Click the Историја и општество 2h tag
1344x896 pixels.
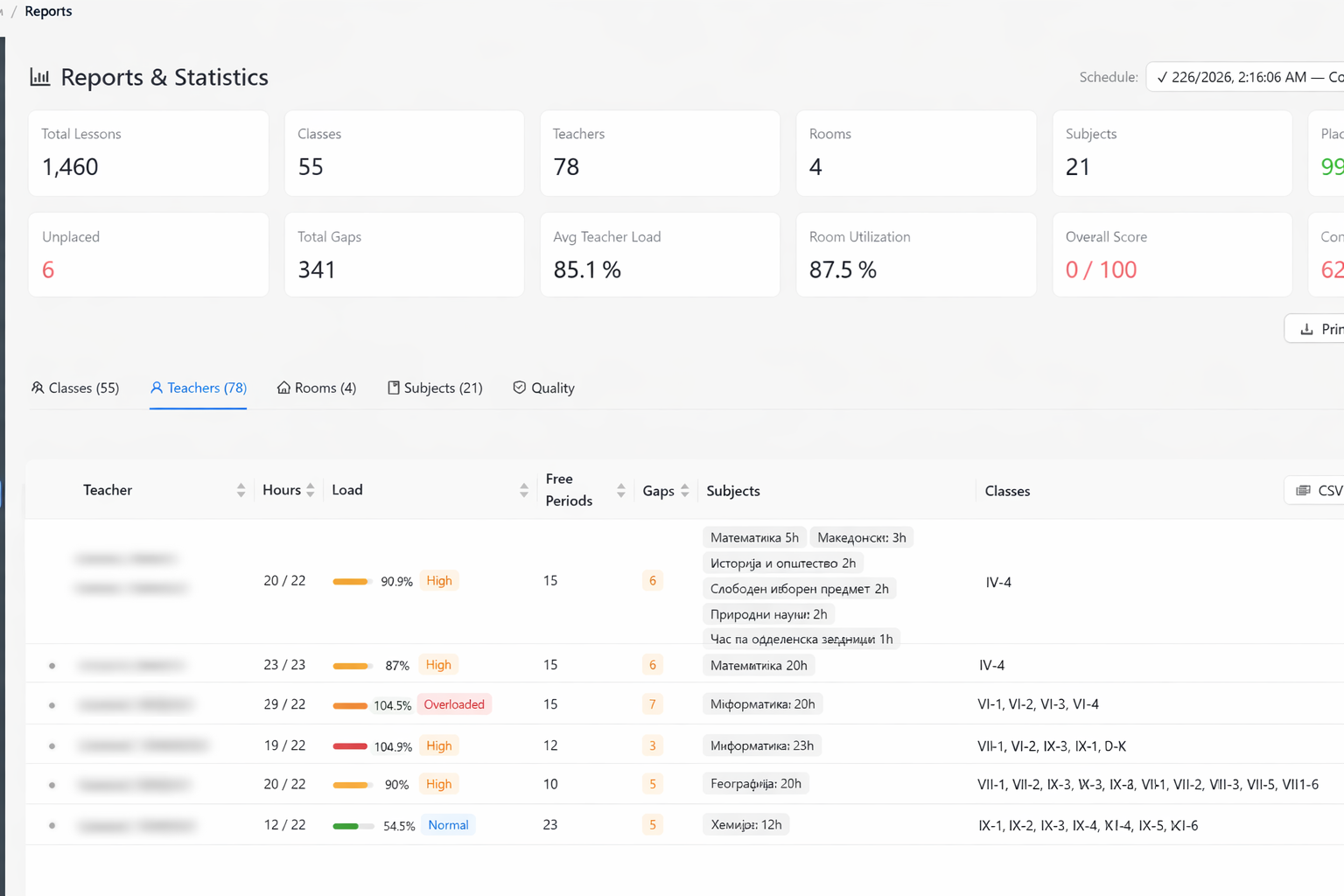click(x=783, y=563)
